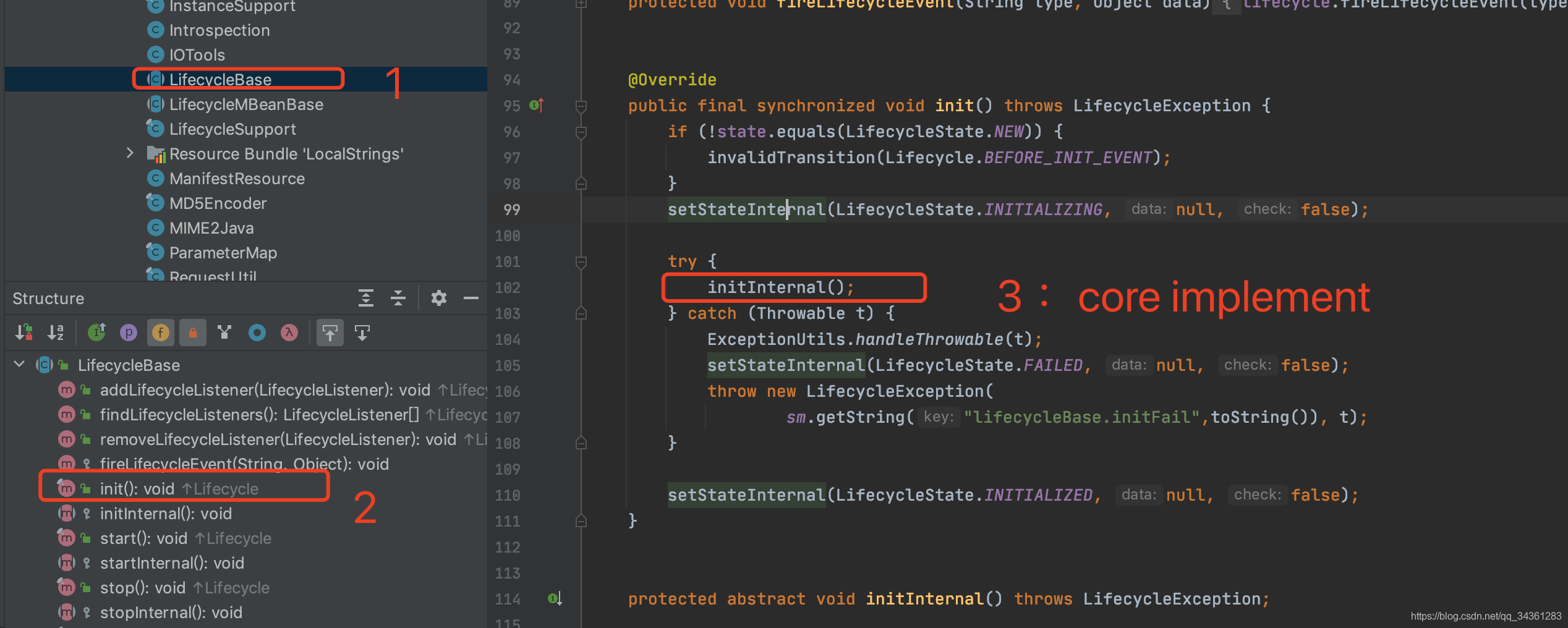Screen dimensions: 1568x628
Task: Click method icon beside findLifecycleListeners in Structure
Action: click(67, 414)
